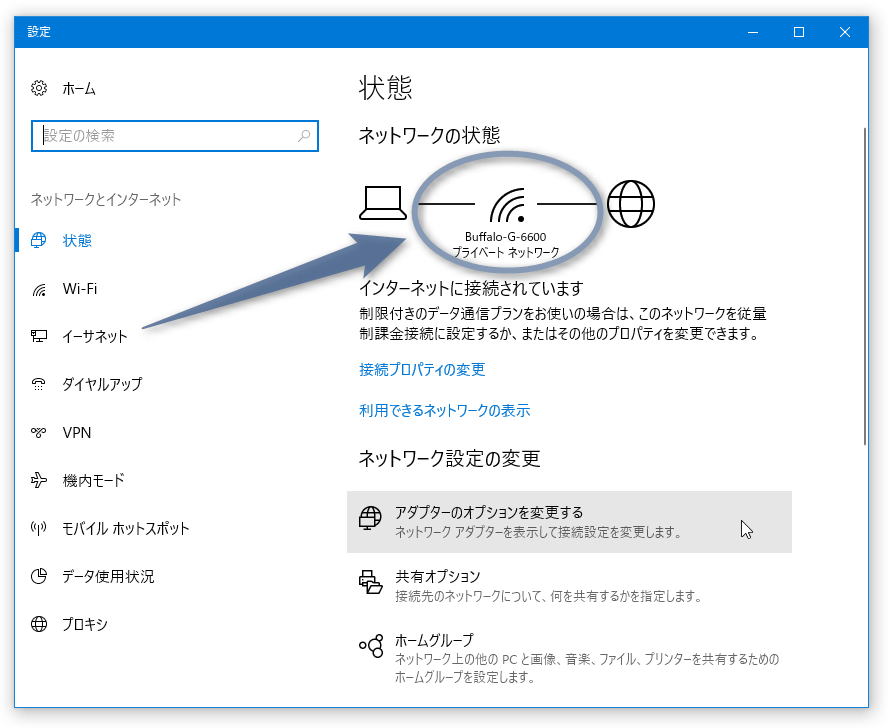Open the VPN settings page
This screenshot has height=728, width=888.
click(x=76, y=433)
